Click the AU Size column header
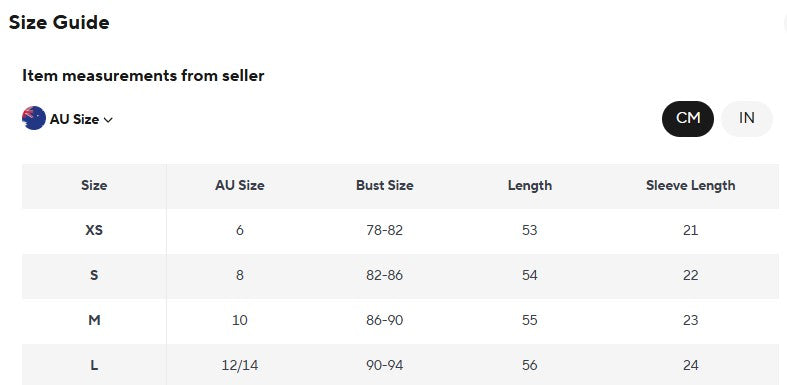787x385 pixels. [239, 186]
